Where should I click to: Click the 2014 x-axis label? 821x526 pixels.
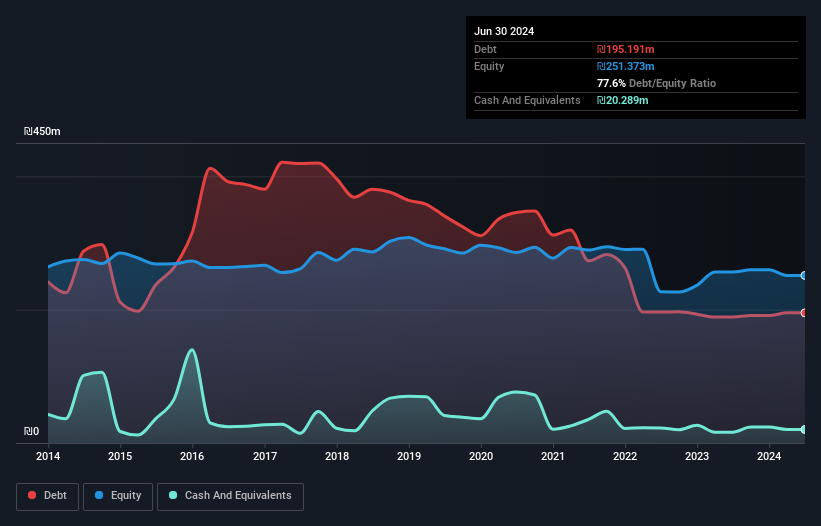(48, 456)
